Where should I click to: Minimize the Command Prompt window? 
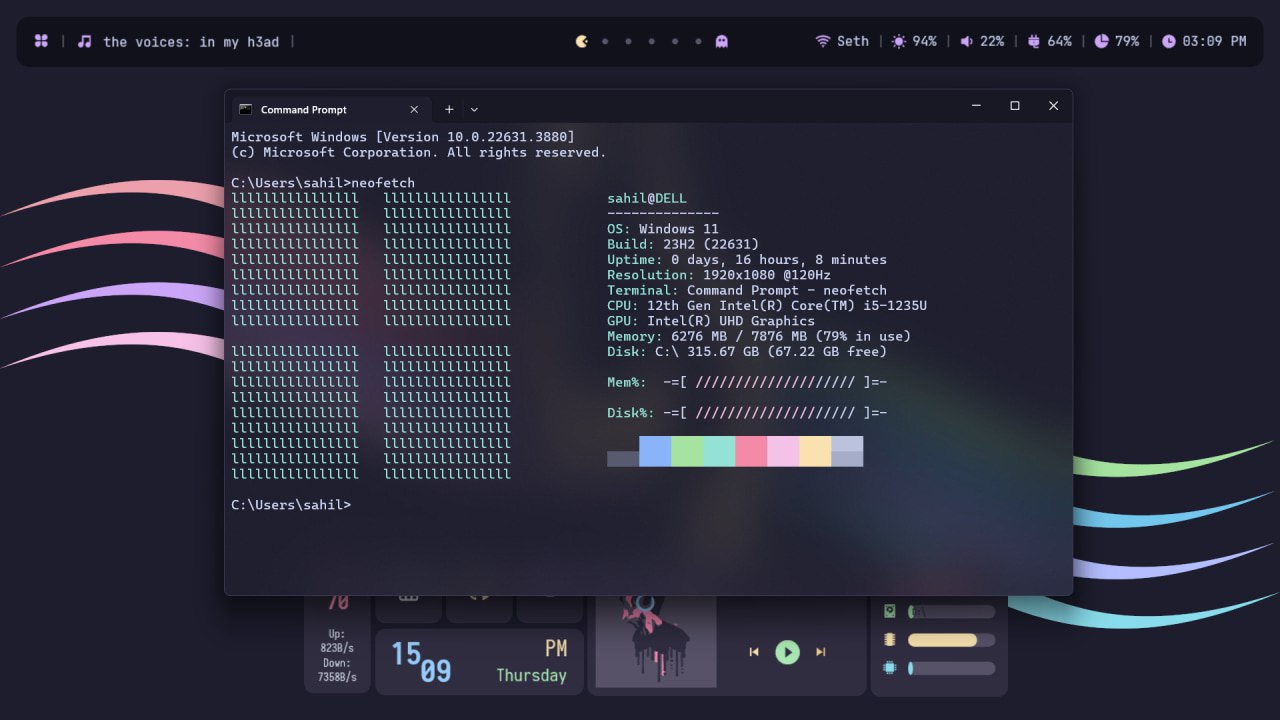[x=976, y=105]
